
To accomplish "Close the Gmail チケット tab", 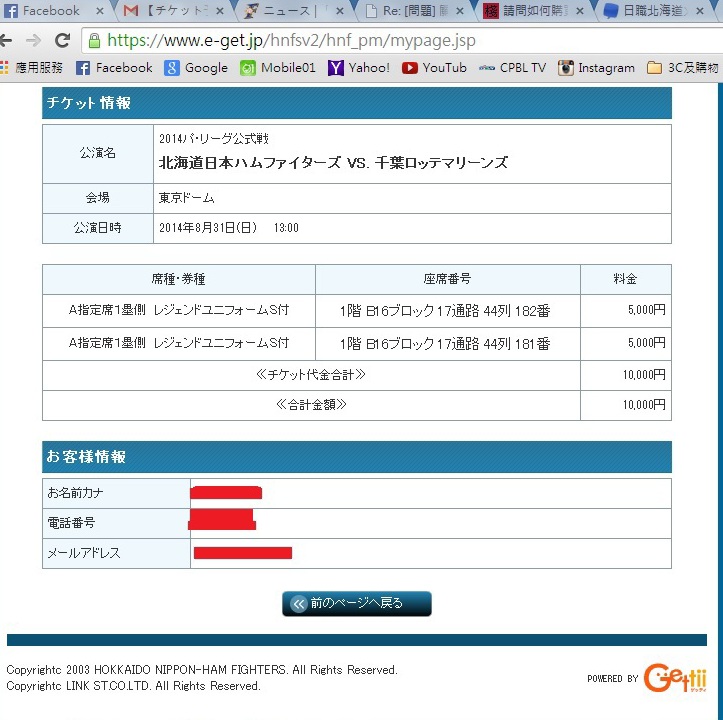I will pos(220,11).
